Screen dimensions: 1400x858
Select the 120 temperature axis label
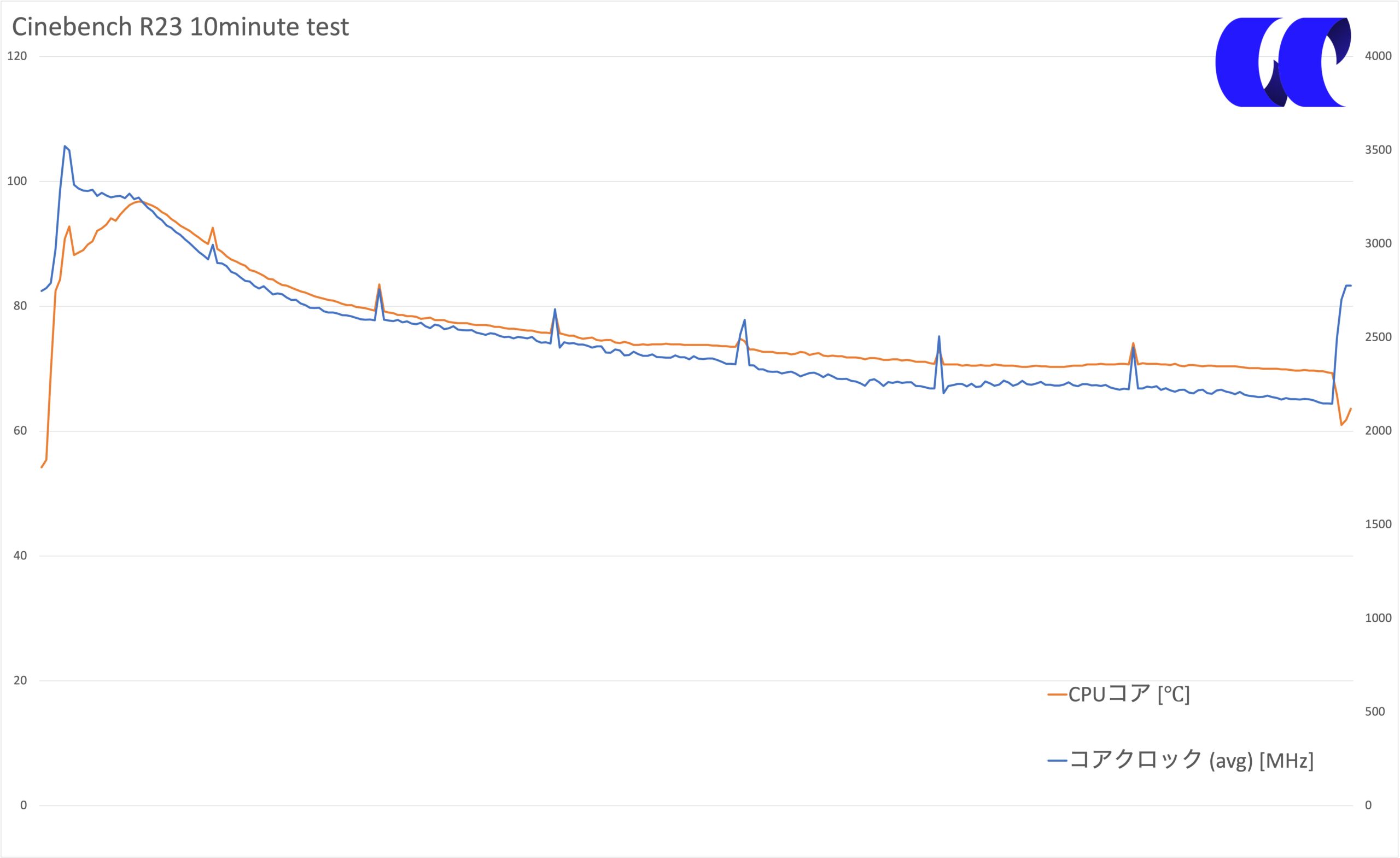(17, 56)
